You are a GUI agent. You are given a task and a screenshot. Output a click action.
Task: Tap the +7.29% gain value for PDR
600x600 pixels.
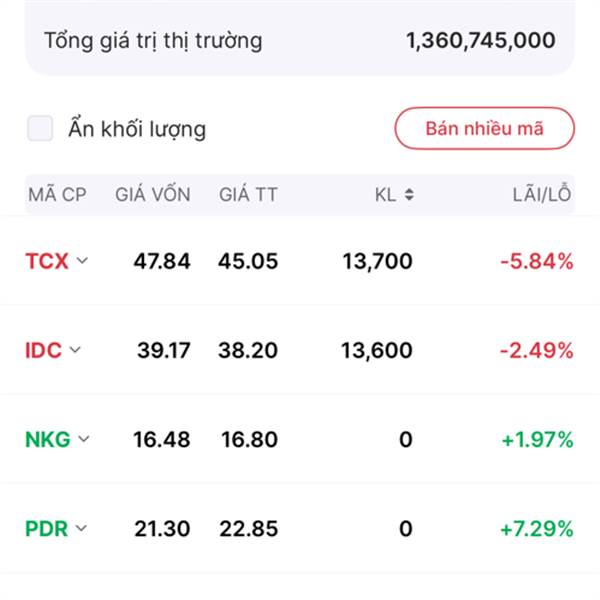pos(537,529)
